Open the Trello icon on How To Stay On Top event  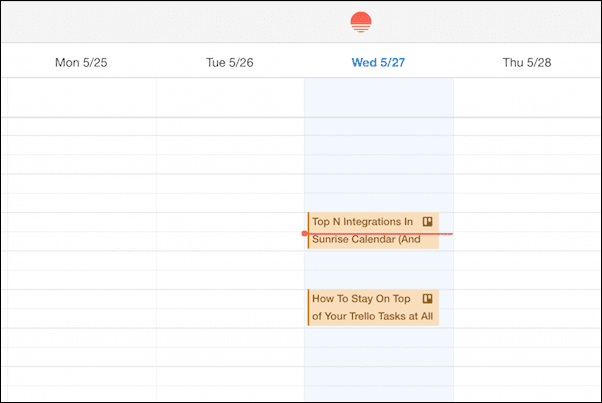tap(427, 299)
